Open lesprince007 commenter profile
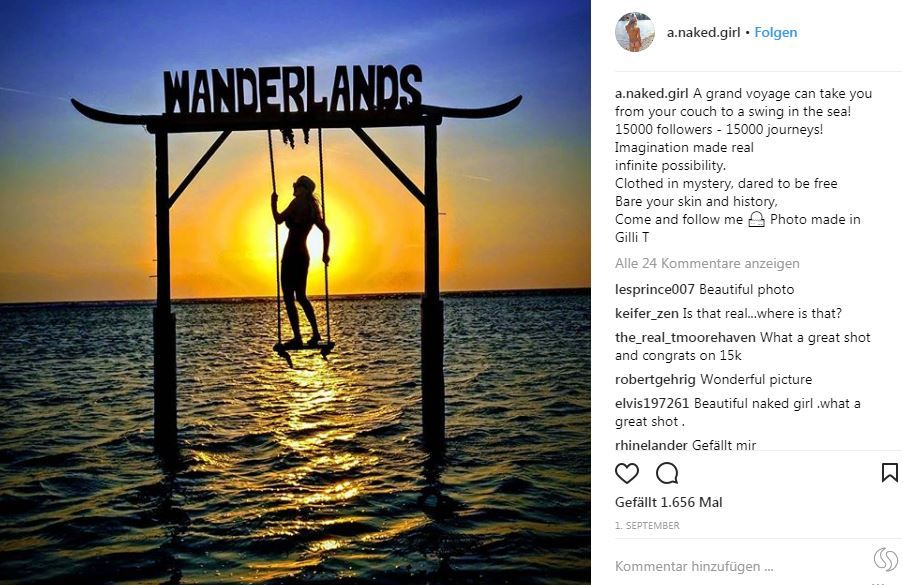The image size is (903, 585). [655, 289]
